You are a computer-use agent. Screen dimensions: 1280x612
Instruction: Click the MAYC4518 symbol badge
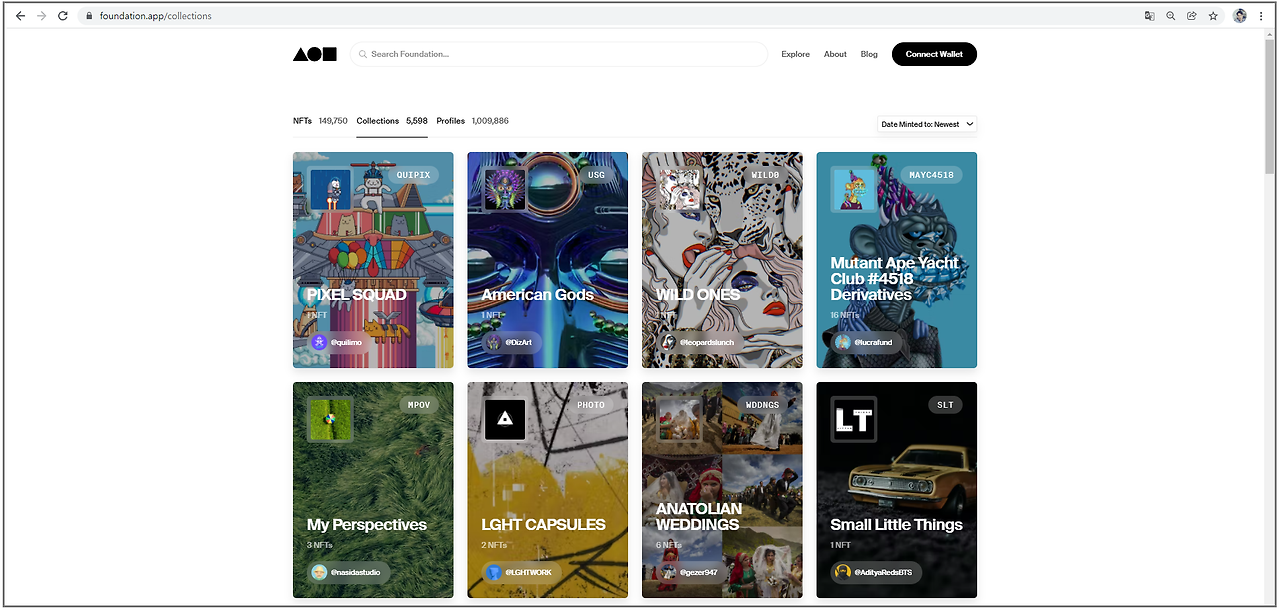click(931, 175)
